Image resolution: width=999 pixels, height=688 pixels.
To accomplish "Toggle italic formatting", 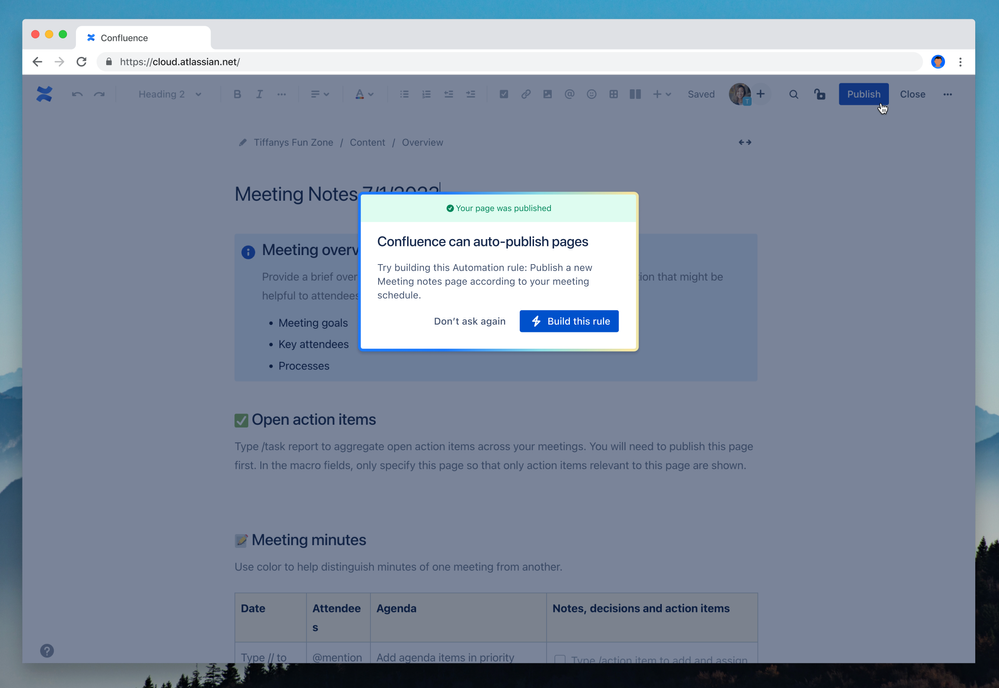I will point(259,94).
